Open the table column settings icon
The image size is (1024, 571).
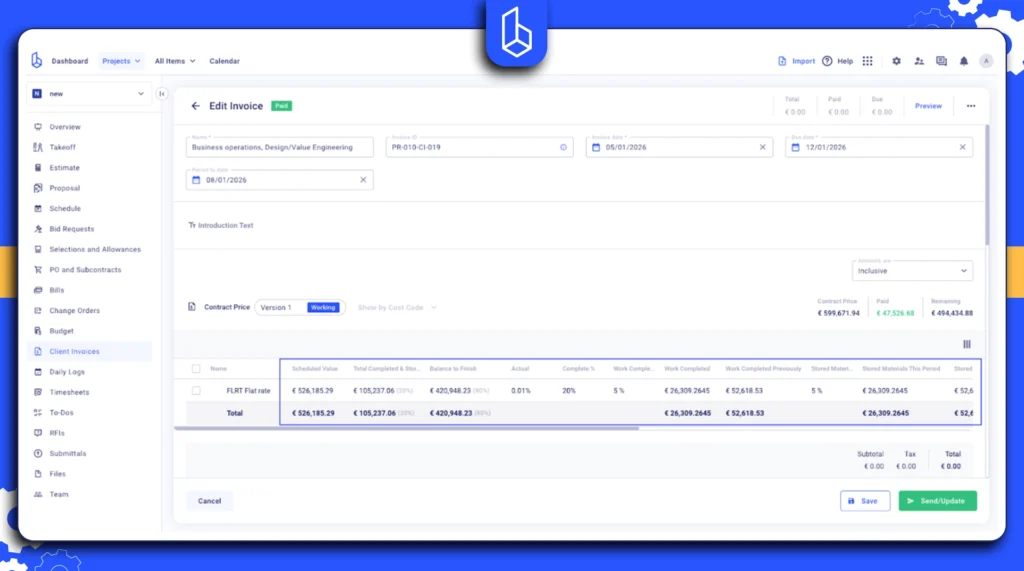(967, 344)
